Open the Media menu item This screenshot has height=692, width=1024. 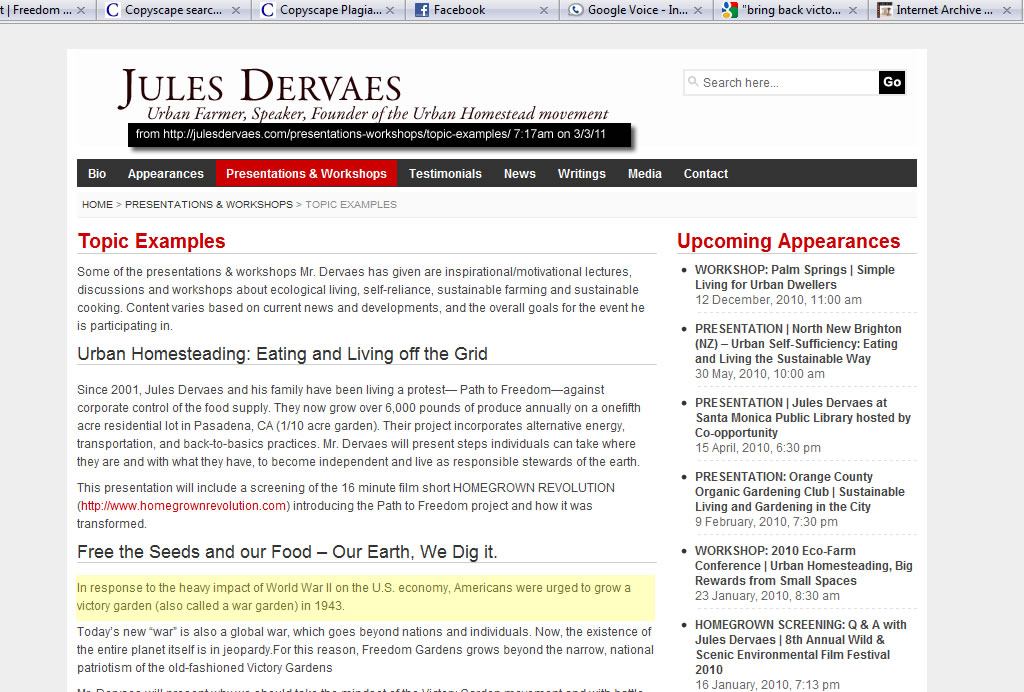645,174
